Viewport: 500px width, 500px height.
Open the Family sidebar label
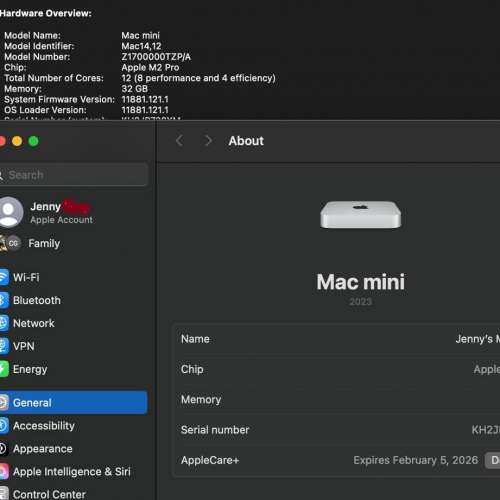tap(44, 243)
